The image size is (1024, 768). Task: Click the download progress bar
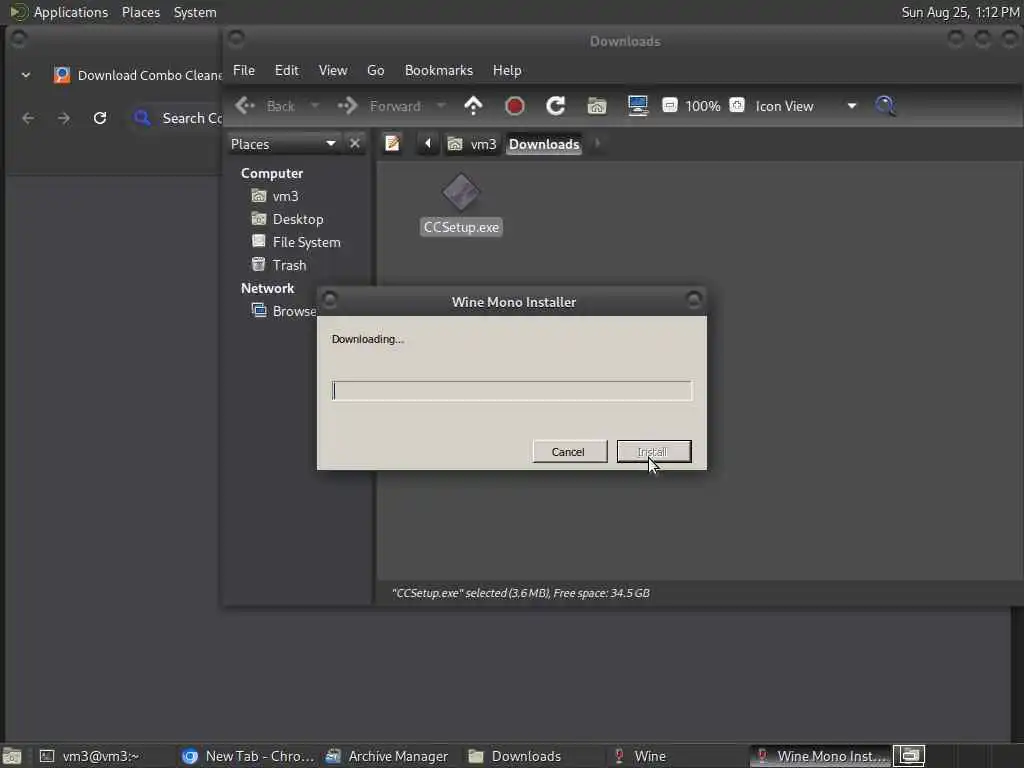point(511,391)
